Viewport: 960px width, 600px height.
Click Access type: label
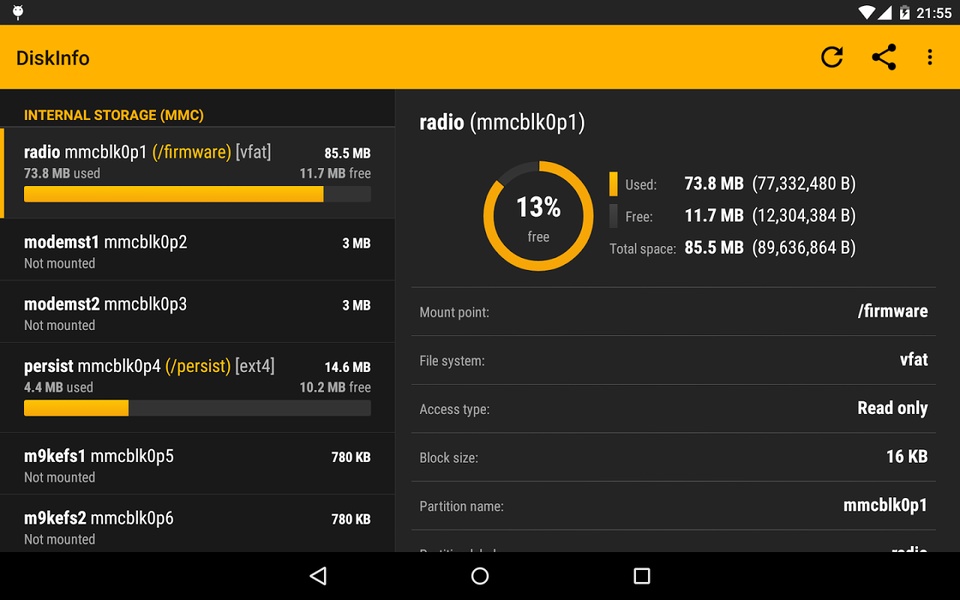coord(454,410)
